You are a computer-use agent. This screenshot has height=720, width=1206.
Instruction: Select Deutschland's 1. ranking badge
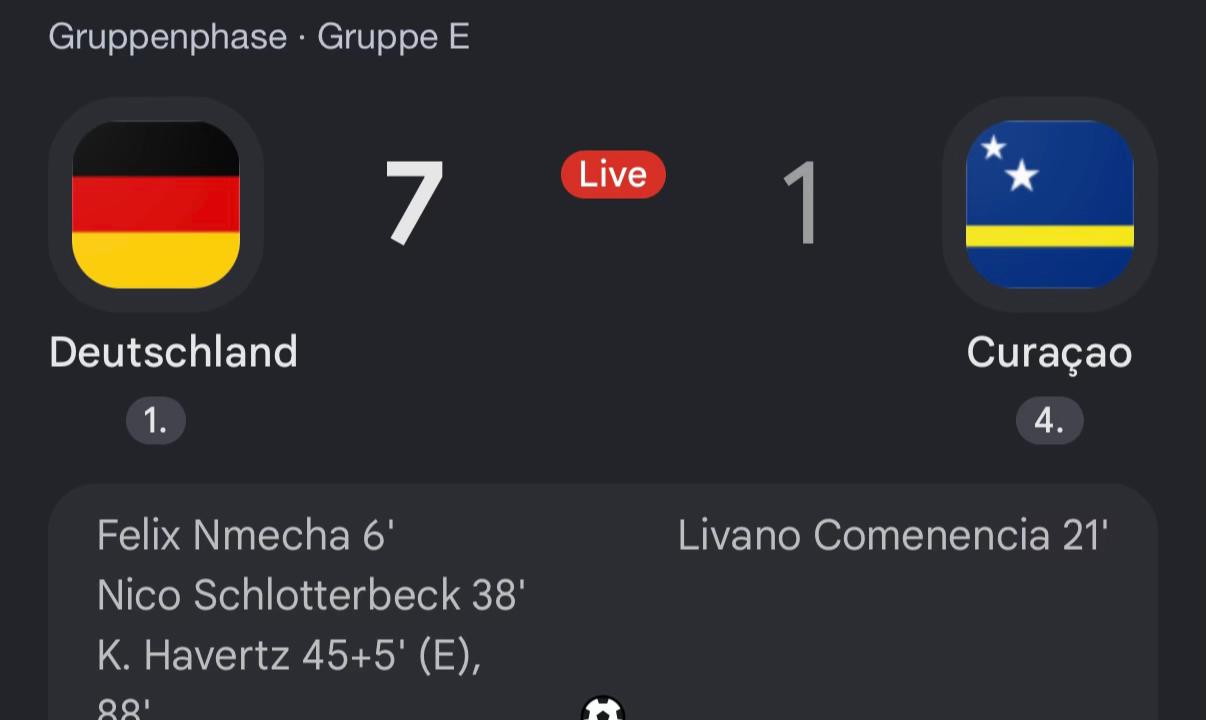click(x=156, y=421)
